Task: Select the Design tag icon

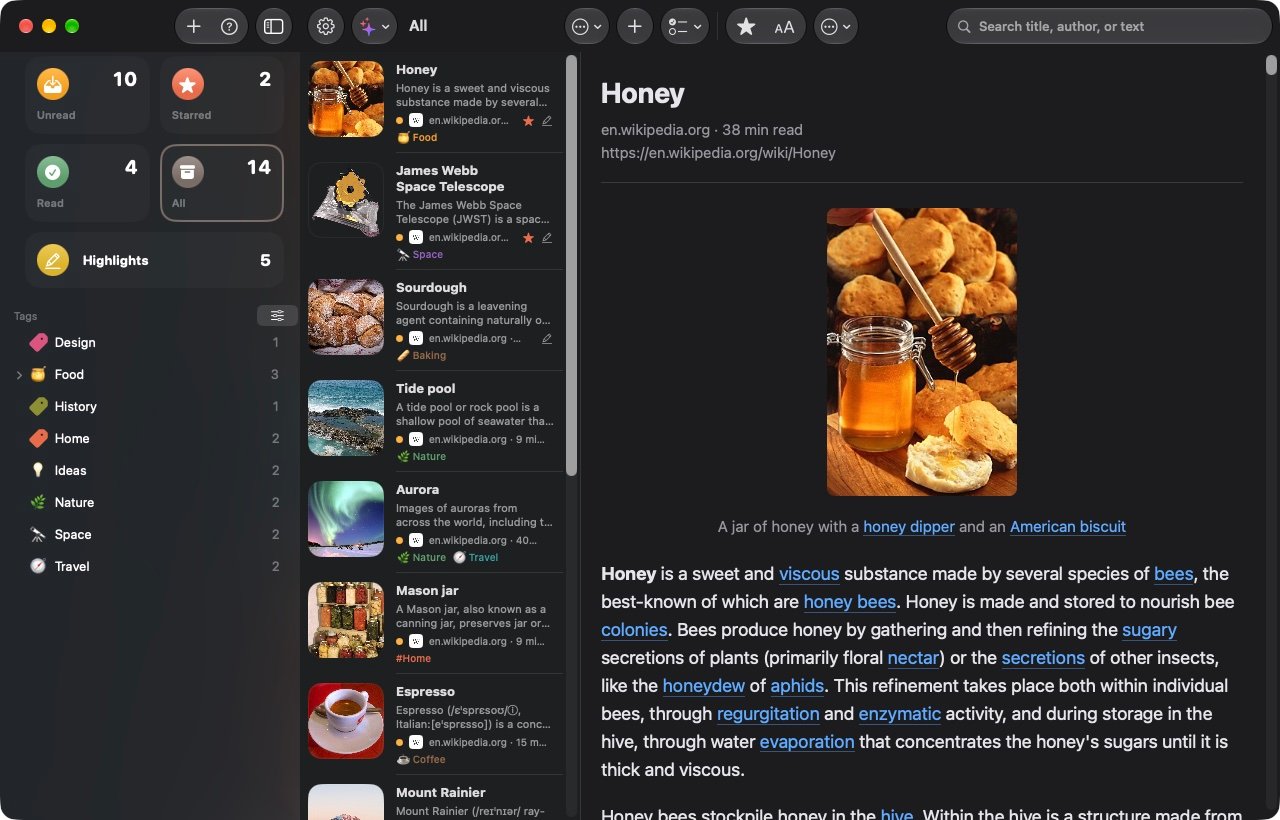Action: coord(38,343)
